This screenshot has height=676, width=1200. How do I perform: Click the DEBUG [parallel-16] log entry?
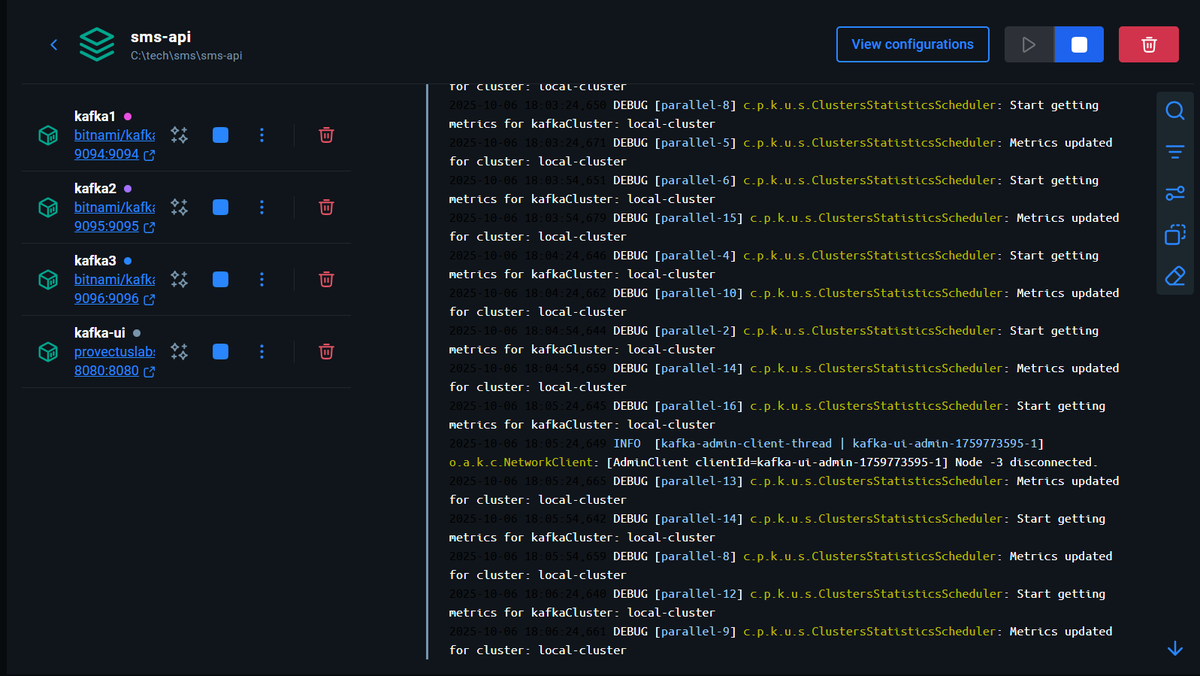tap(777, 415)
